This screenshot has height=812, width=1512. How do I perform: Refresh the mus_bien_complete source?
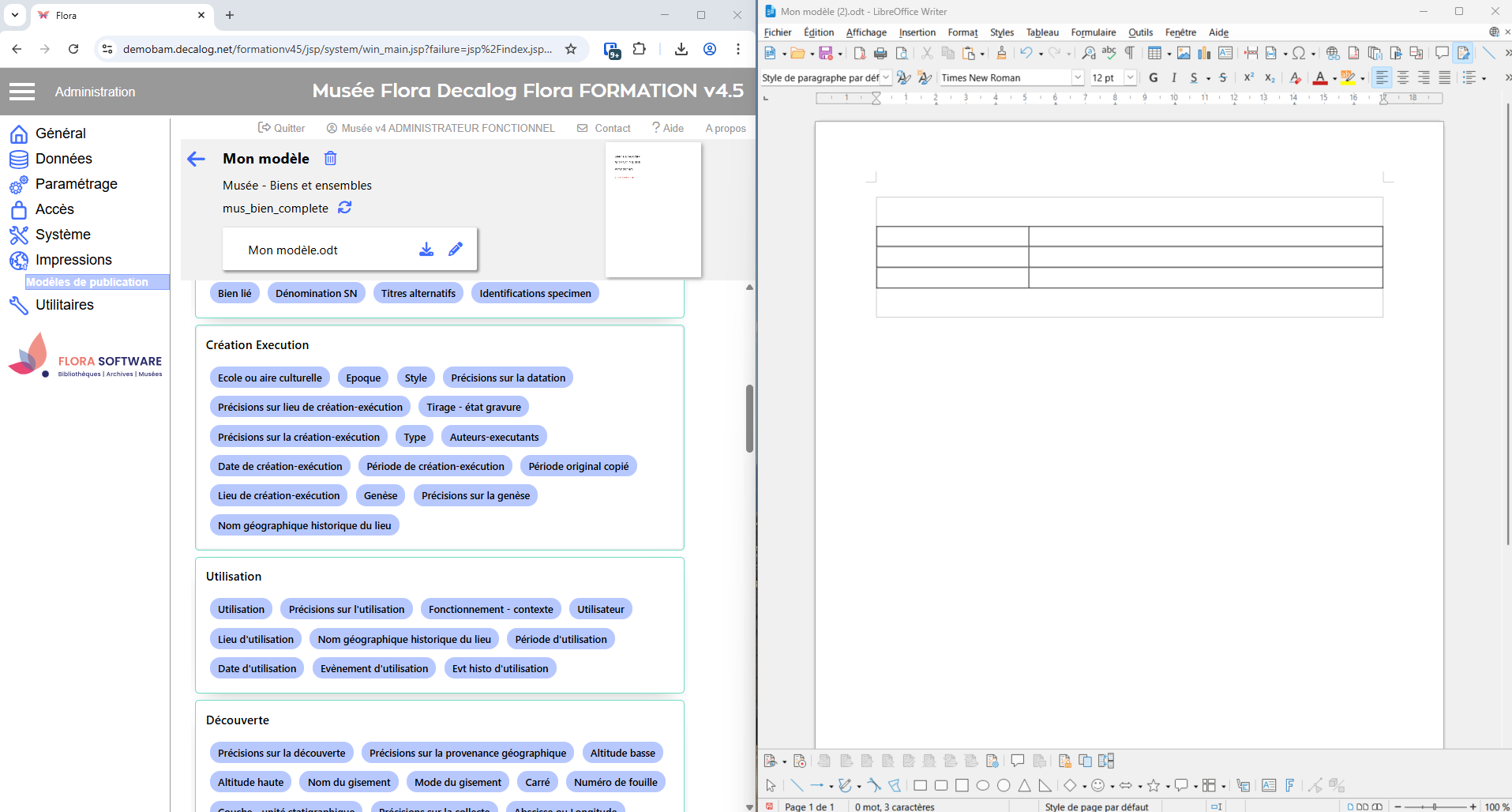click(345, 208)
